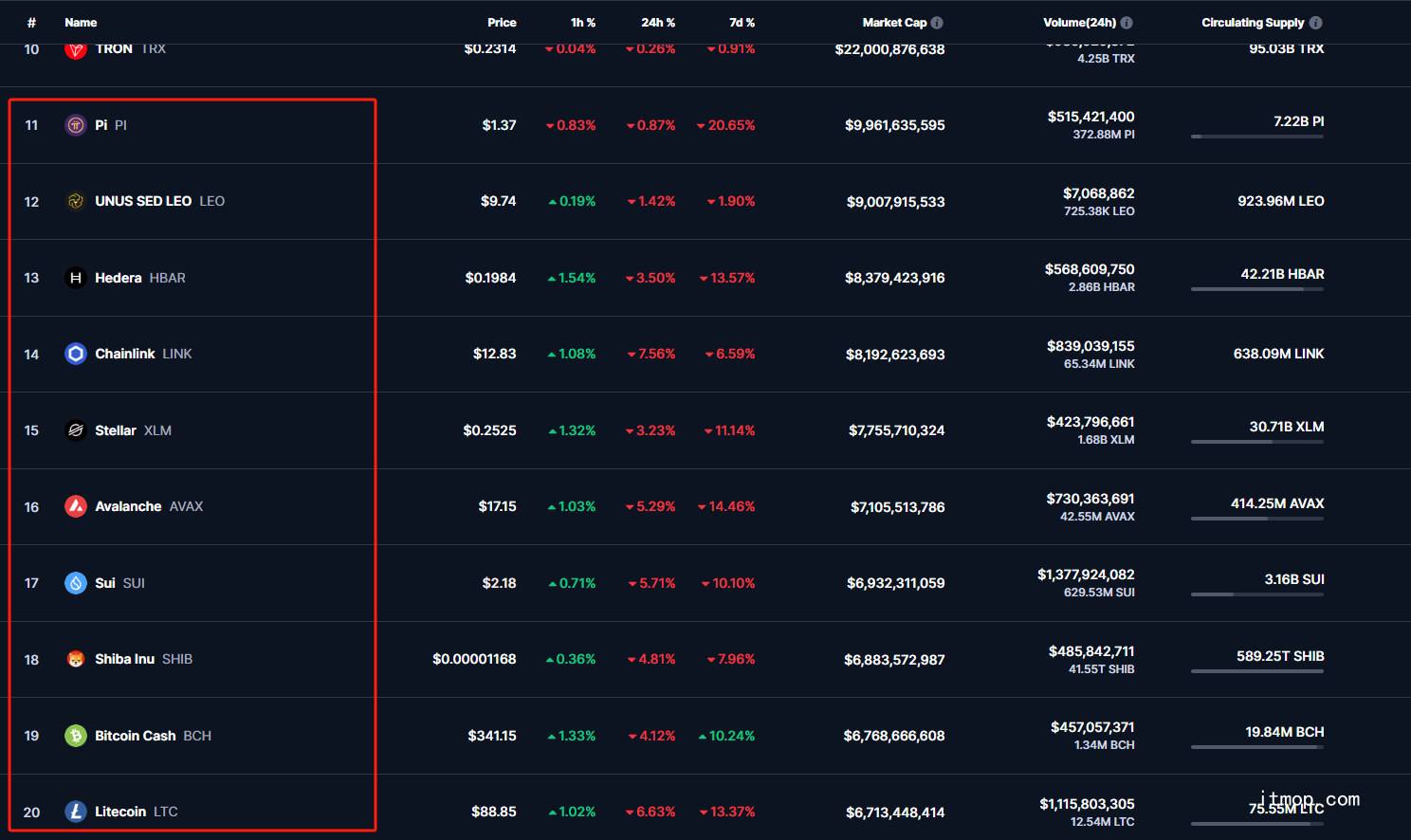This screenshot has width=1411, height=840.
Task: Click the Pi coin logo icon
Action: [x=76, y=125]
